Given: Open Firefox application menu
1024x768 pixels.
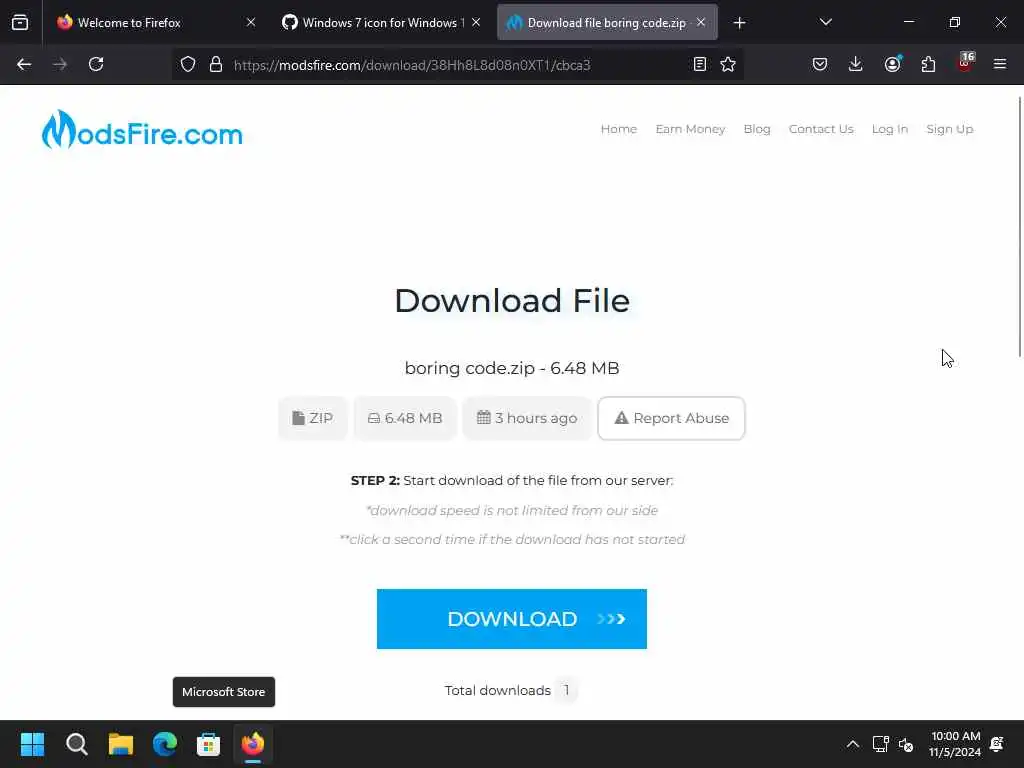Looking at the screenshot, I should pos(1000,64).
